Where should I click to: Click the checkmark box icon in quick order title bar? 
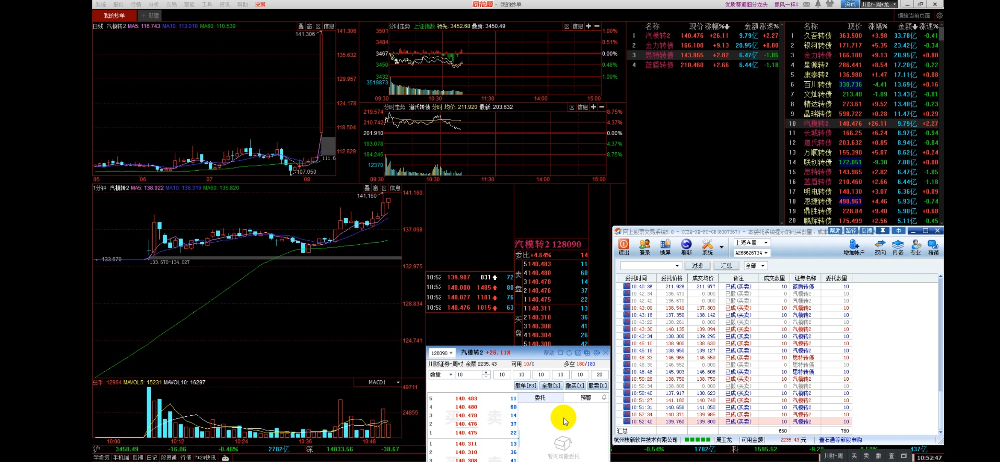click(578, 353)
